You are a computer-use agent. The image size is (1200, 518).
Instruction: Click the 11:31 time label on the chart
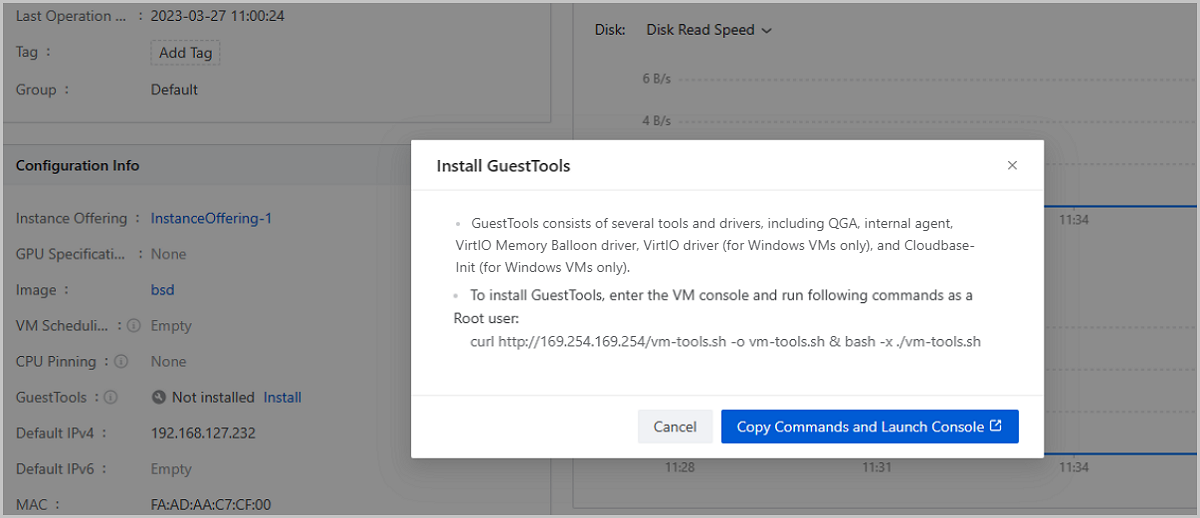point(877,467)
